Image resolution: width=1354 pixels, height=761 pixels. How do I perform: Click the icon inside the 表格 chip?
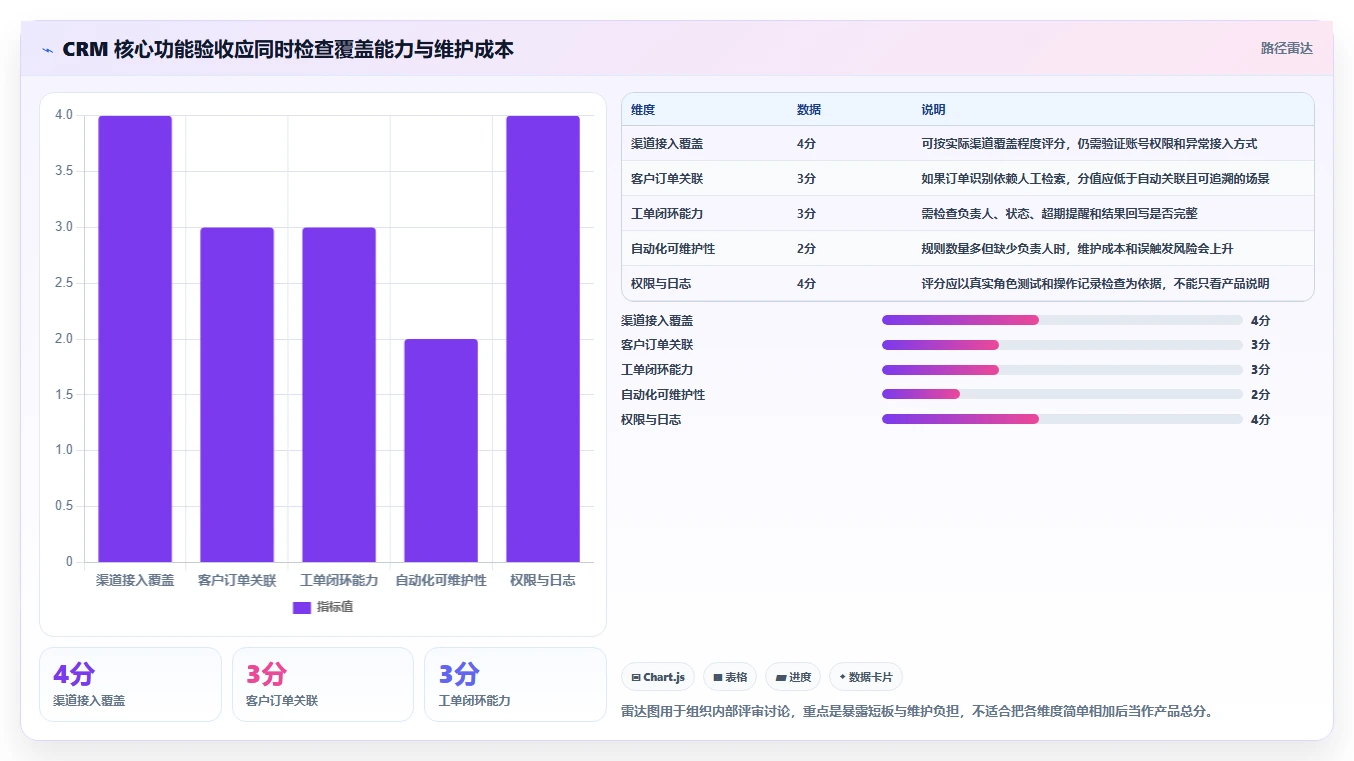pos(718,677)
